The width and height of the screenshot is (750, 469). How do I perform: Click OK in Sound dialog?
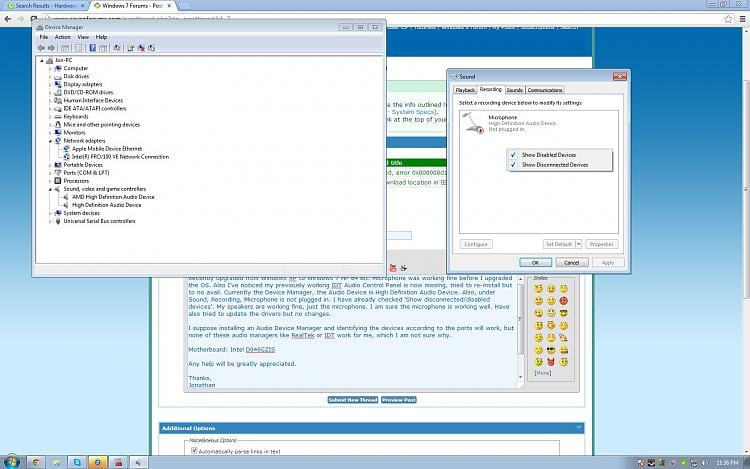(535, 262)
